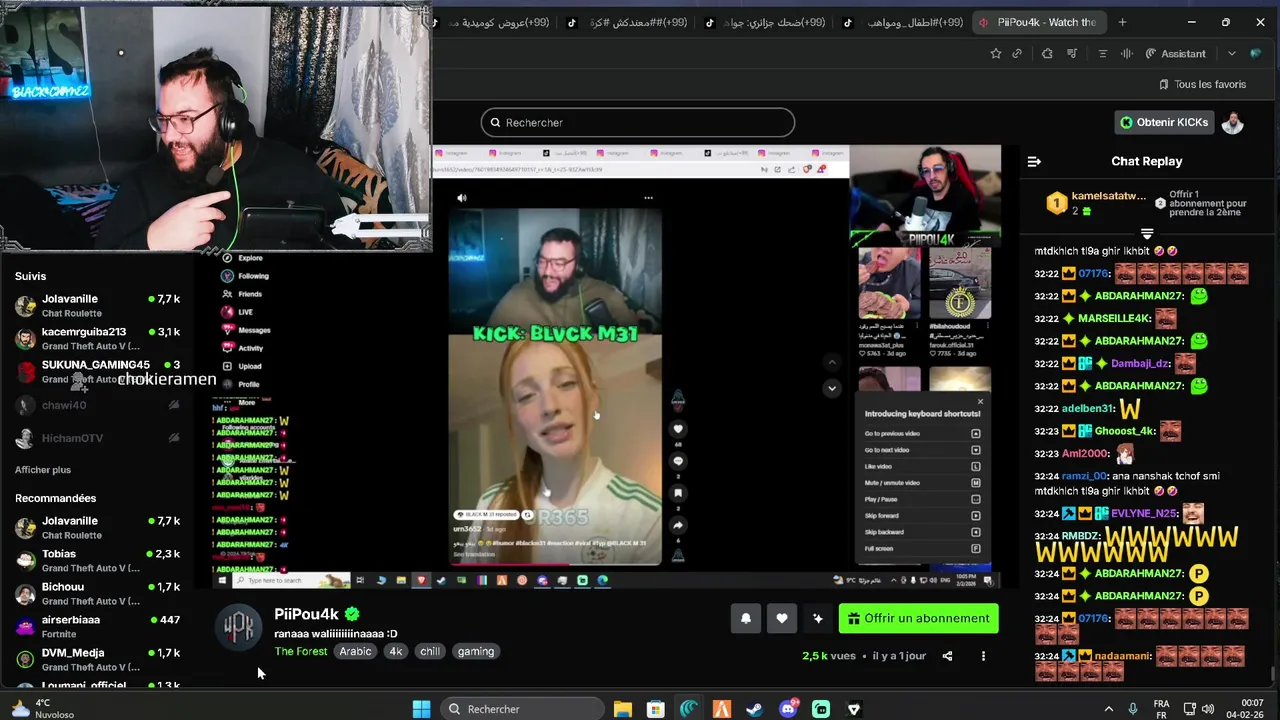1280x720 pixels.
Task: Toggle the heart follow button for PiiPou4k
Action: (782, 618)
